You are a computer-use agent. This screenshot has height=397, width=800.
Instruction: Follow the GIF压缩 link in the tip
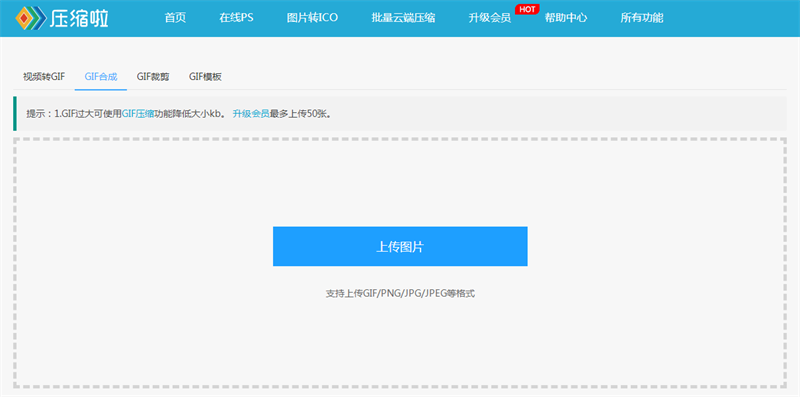pos(138,114)
